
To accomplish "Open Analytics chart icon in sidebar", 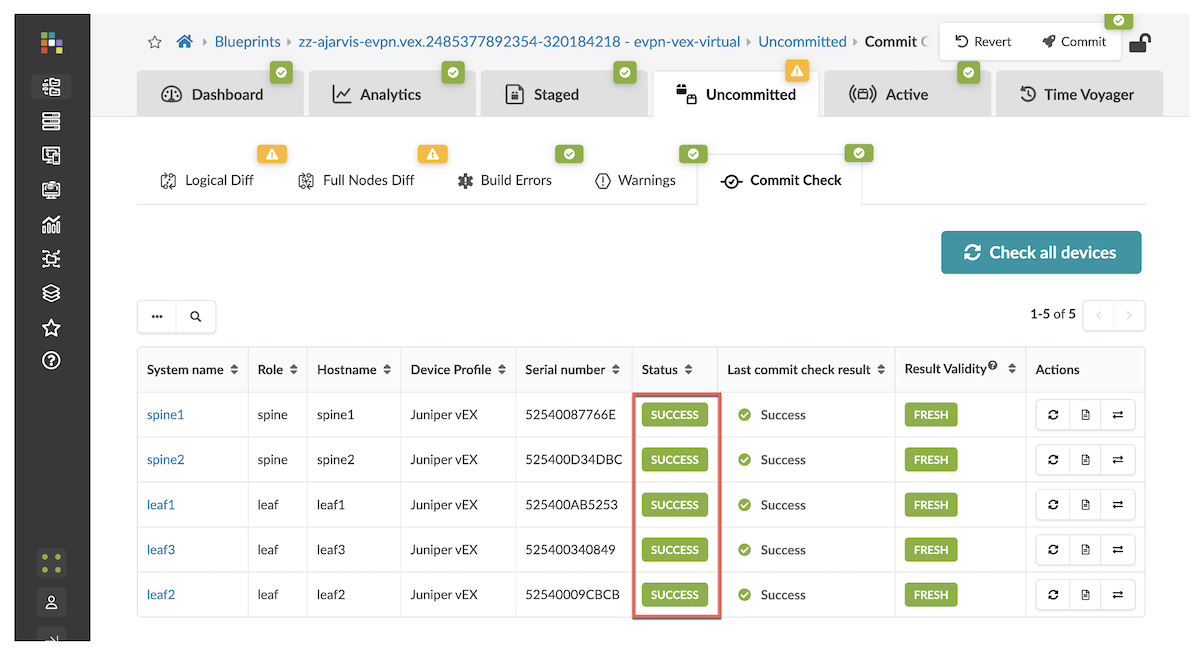I will pyautogui.click(x=51, y=224).
